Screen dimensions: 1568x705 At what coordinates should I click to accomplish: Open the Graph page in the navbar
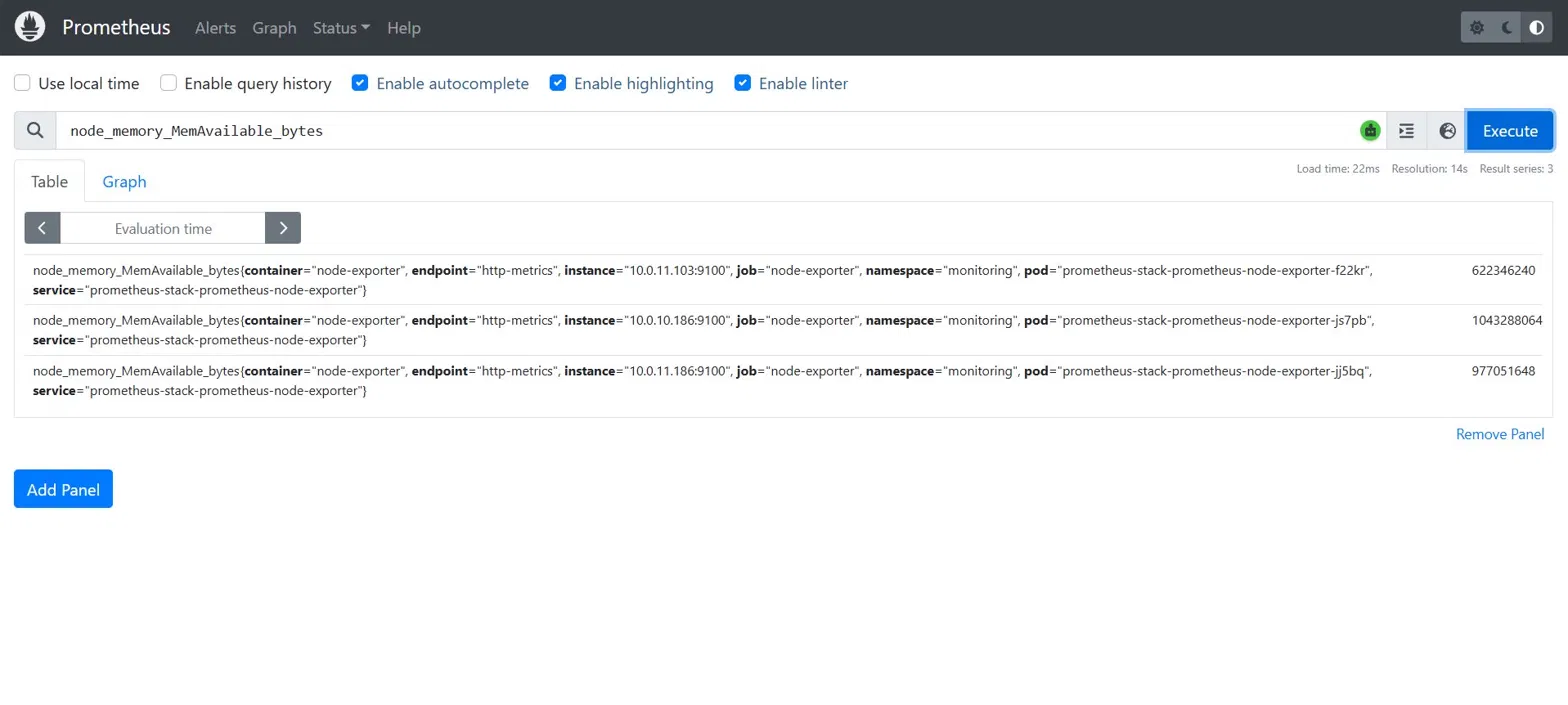pyautogui.click(x=275, y=28)
